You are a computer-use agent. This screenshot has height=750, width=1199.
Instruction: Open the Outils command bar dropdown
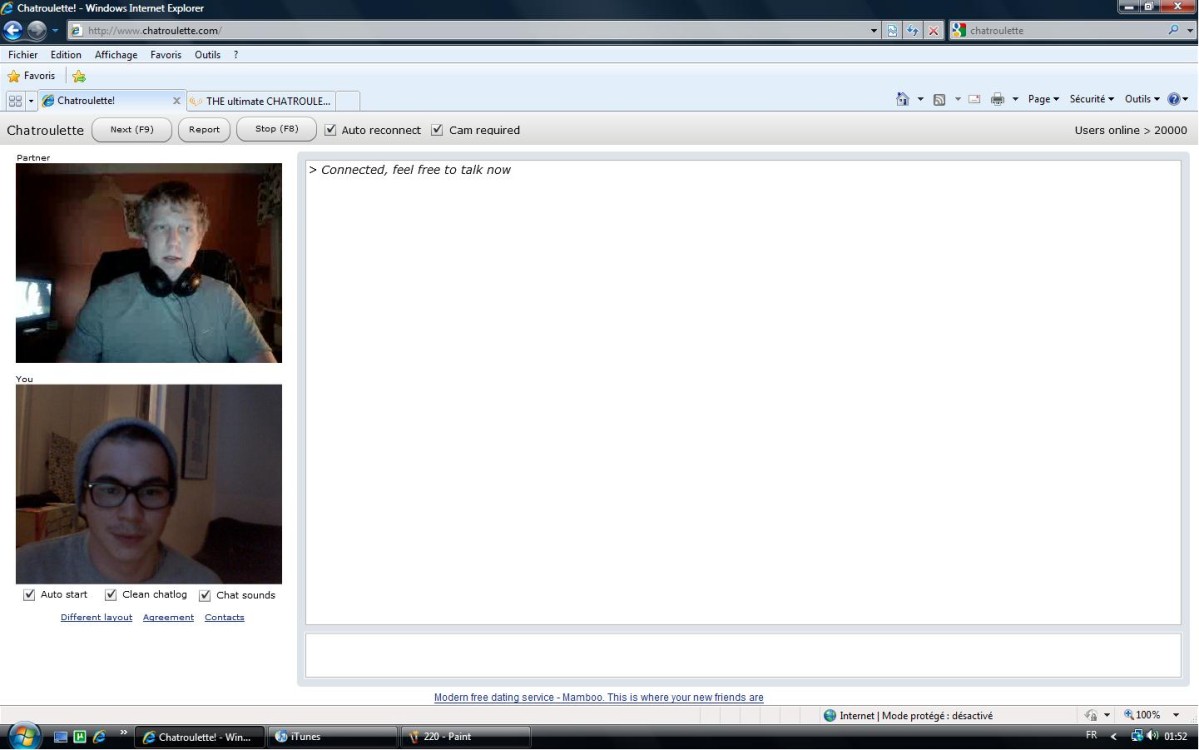[1142, 99]
